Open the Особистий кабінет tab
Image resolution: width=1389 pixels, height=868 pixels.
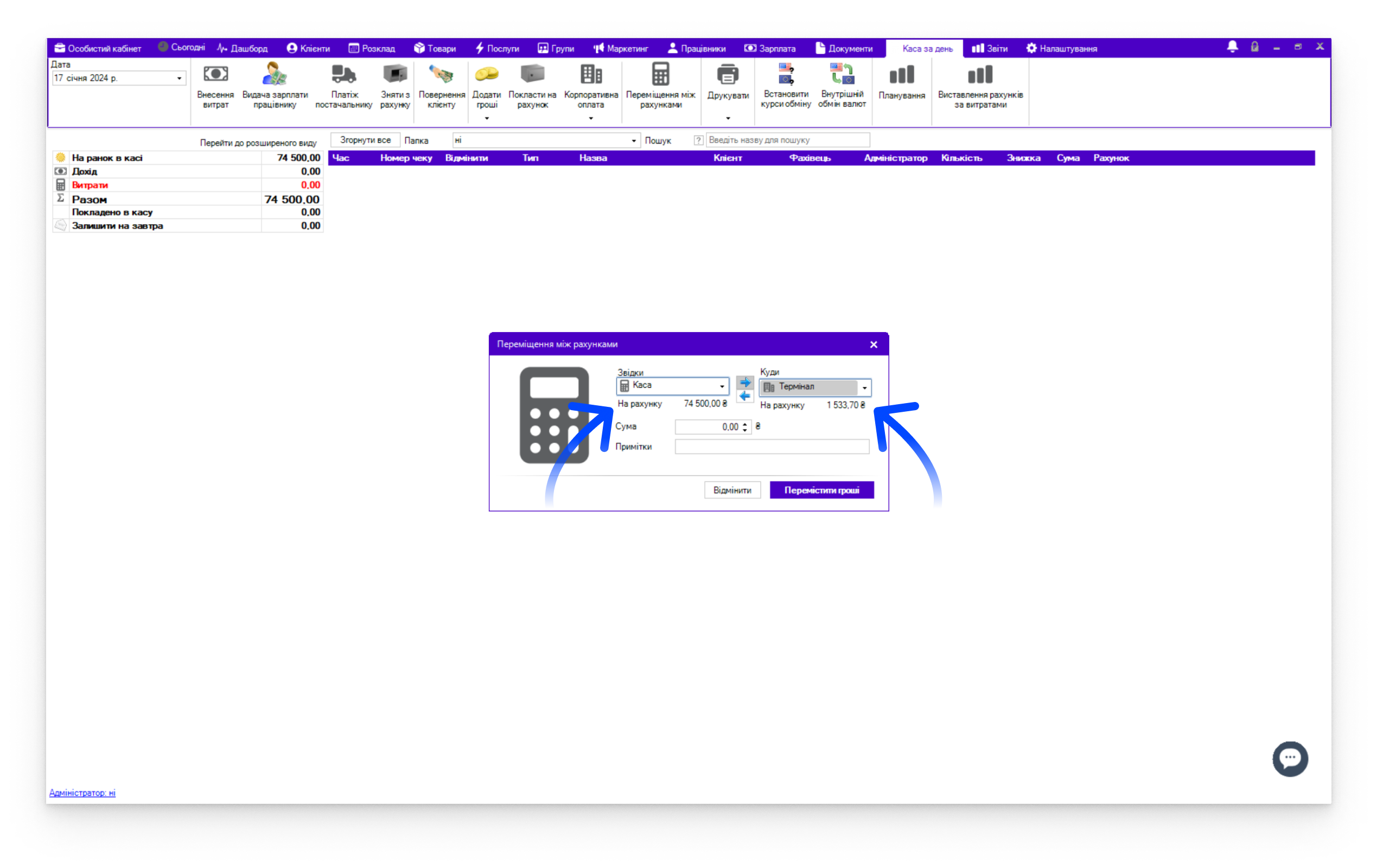[x=98, y=48]
